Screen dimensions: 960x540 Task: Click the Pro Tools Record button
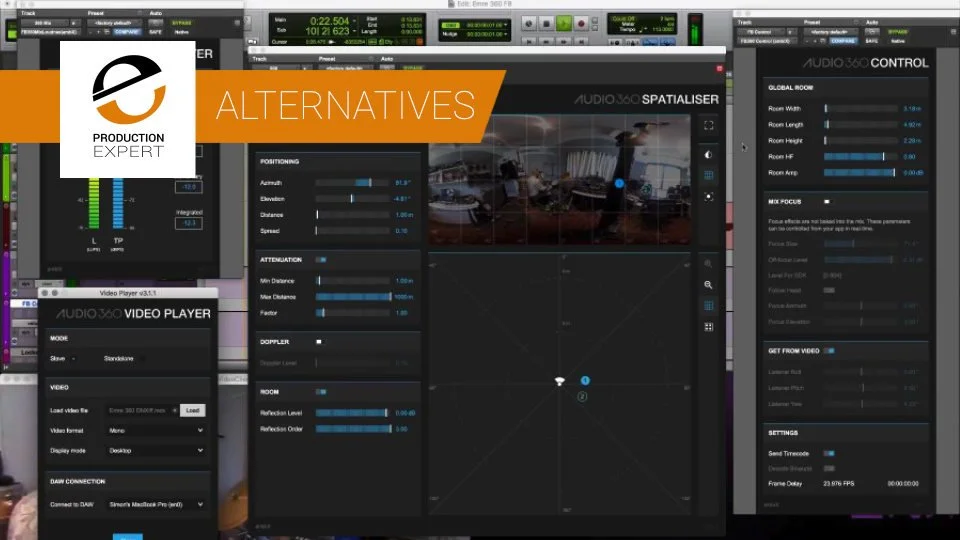[x=581, y=24]
